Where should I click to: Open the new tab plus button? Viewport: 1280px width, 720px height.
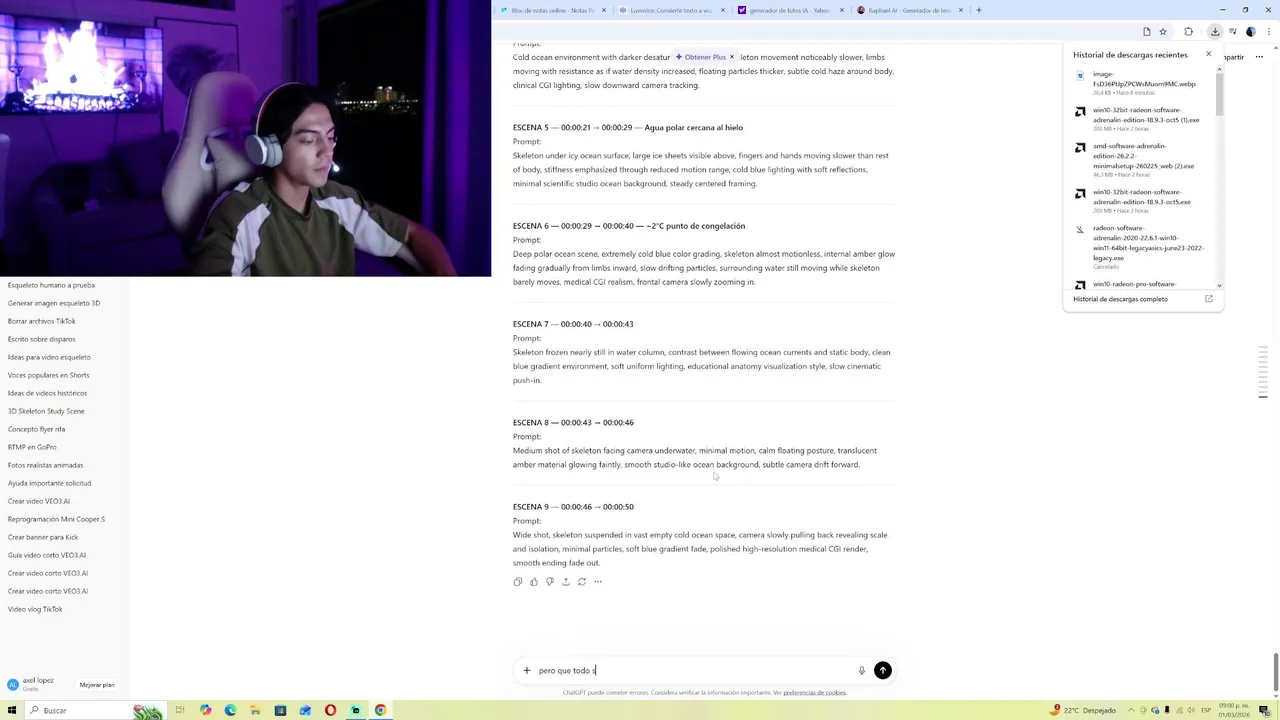(978, 10)
